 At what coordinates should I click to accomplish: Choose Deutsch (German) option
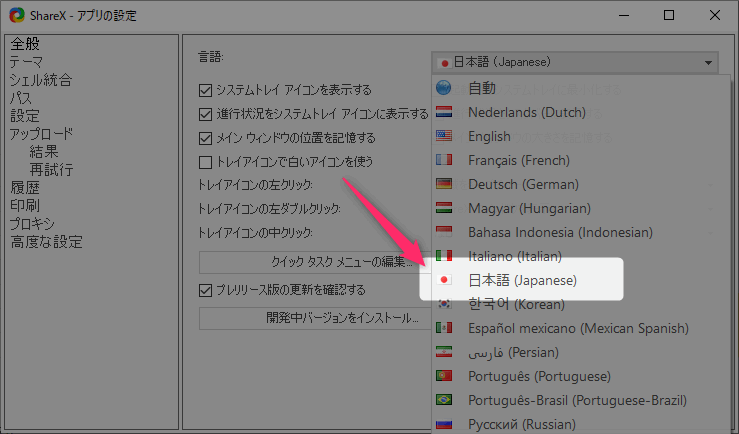pos(582,184)
